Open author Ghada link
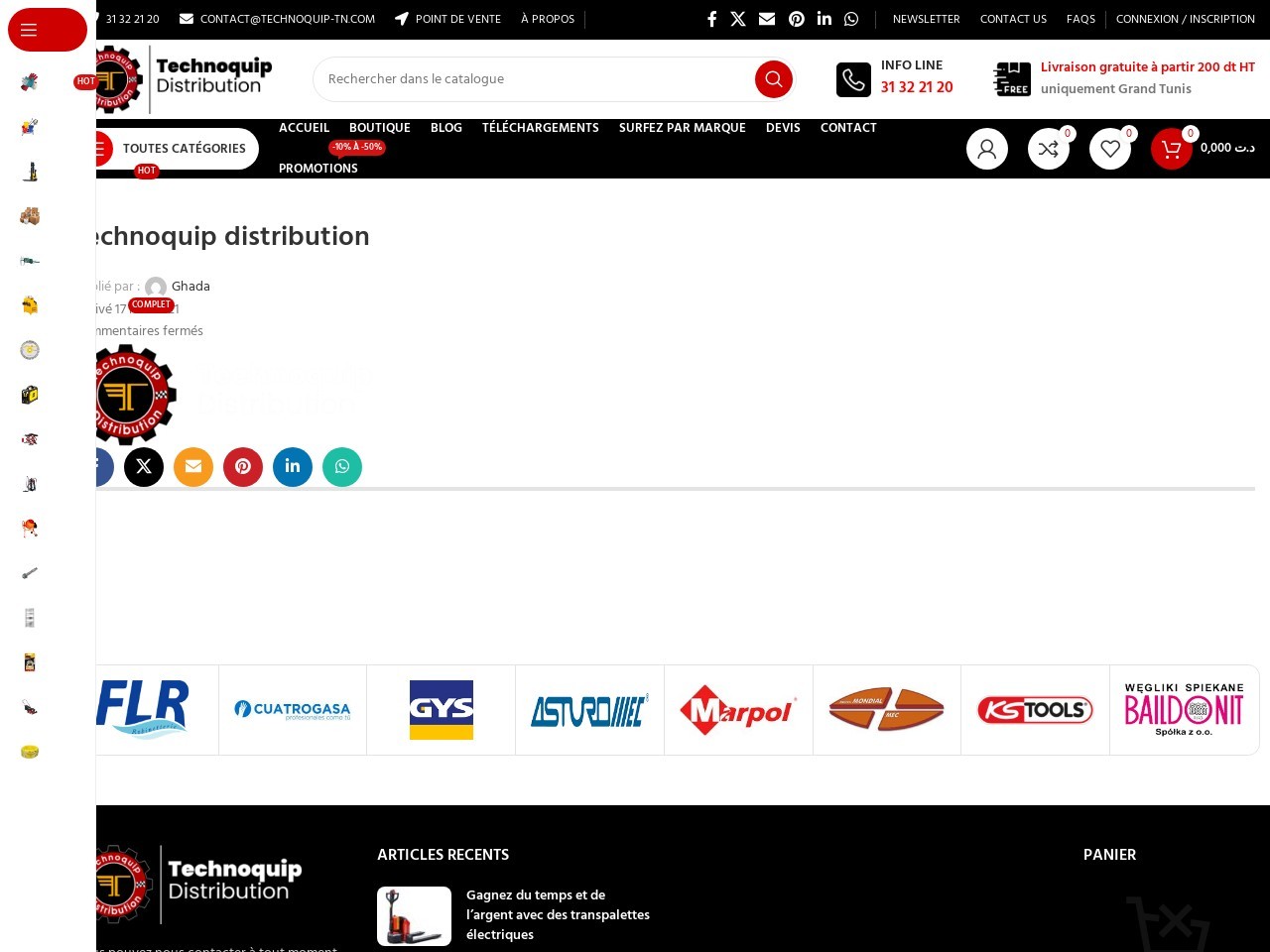The image size is (1270, 952). (190, 287)
